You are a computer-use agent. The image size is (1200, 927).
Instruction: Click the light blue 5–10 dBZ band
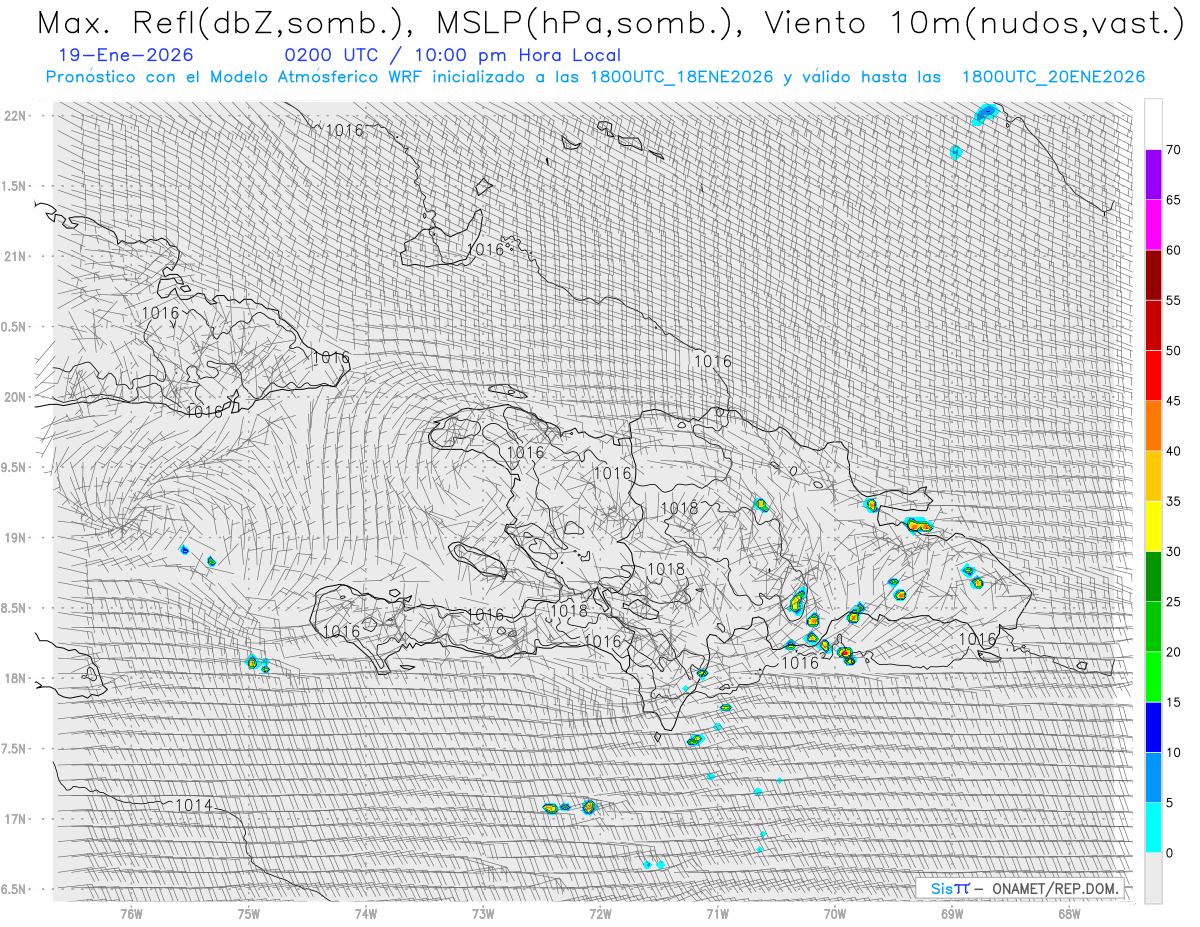[1153, 777]
